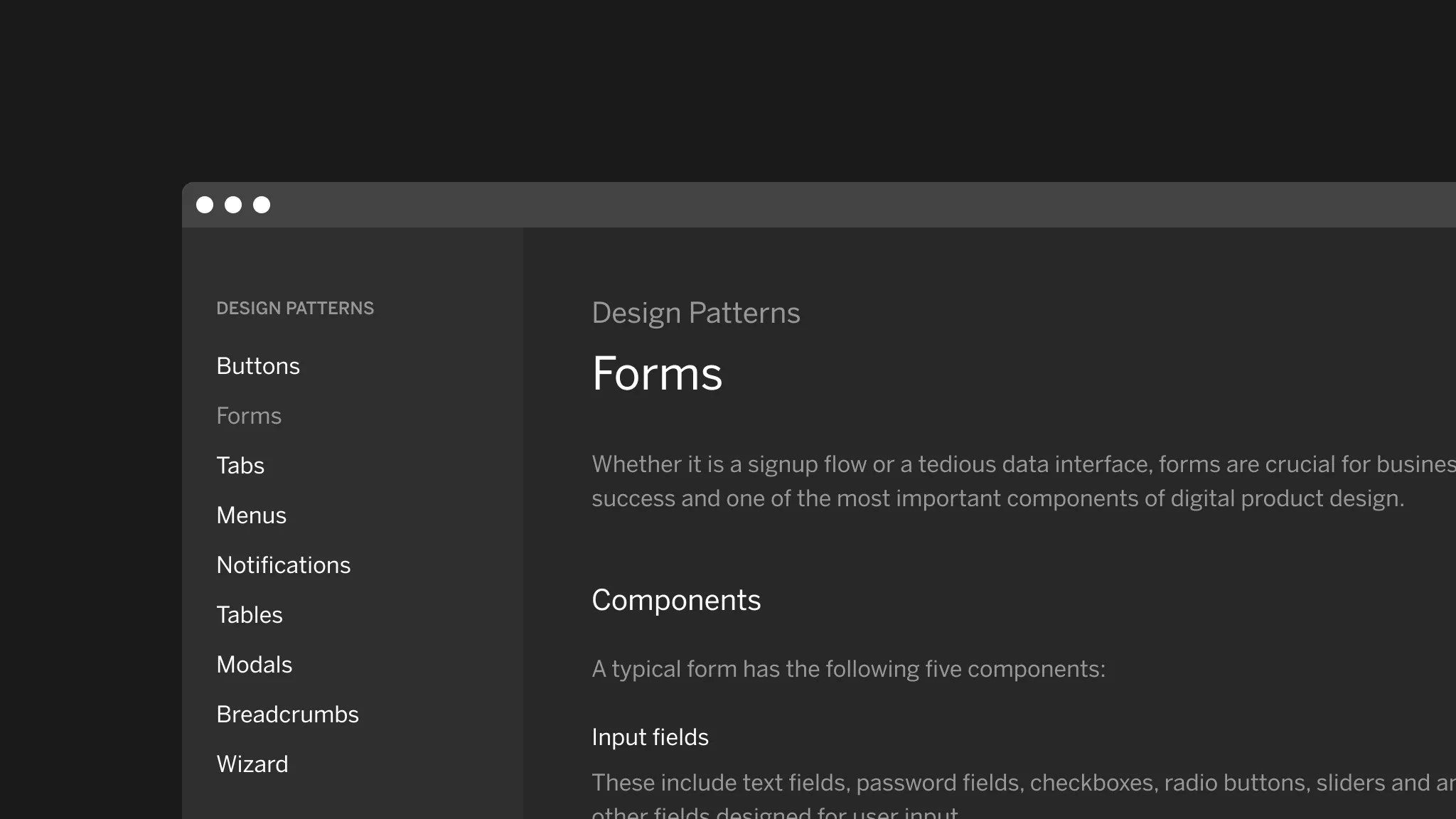The image size is (1456, 819).
Task: Click the third white window control dot
Action: tap(262, 205)
